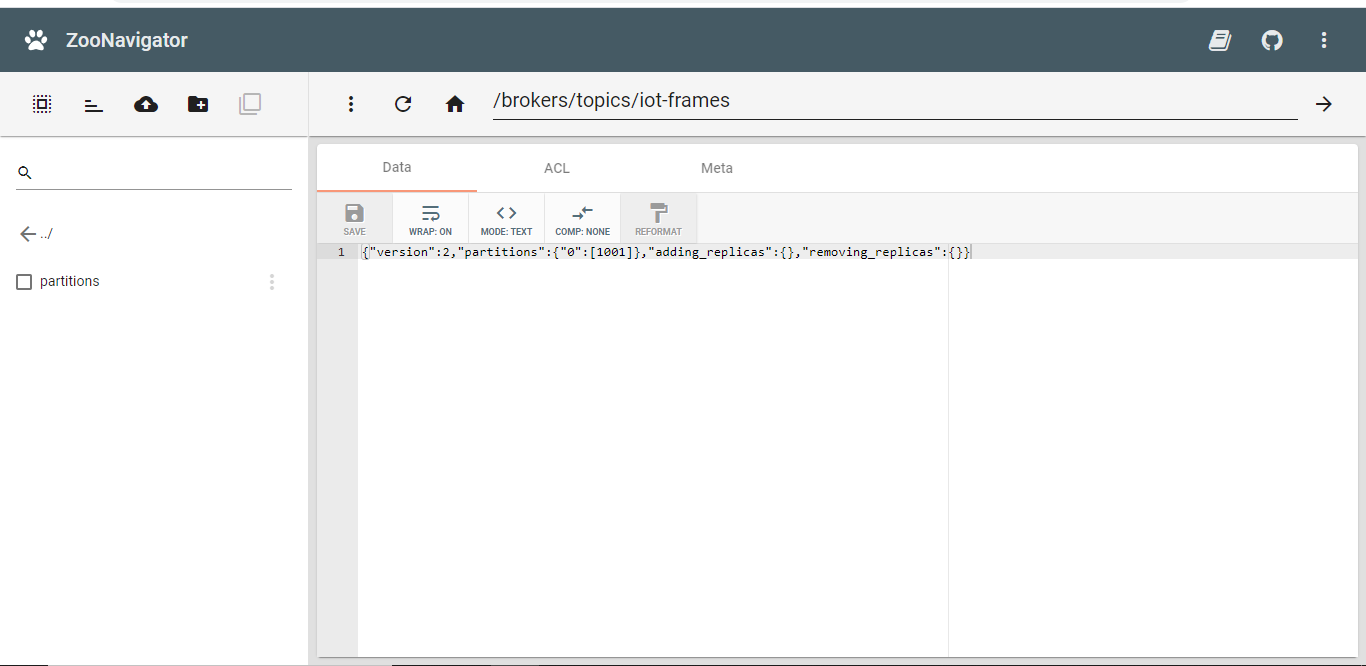
Task: Click the import nodes cloud upload icon
Action: 146,104
